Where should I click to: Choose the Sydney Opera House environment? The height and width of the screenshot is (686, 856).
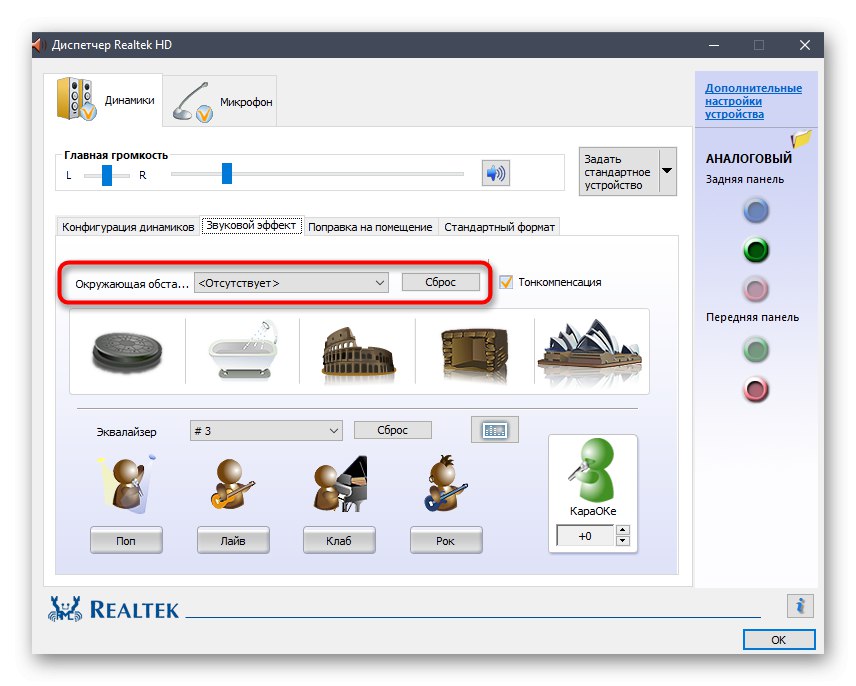pyautogui.click(x=590, y=350)
